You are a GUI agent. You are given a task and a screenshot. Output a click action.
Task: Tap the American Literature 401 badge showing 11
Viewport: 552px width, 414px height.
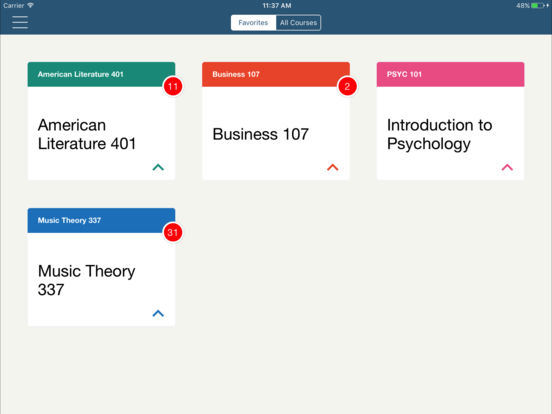point(173,86)
